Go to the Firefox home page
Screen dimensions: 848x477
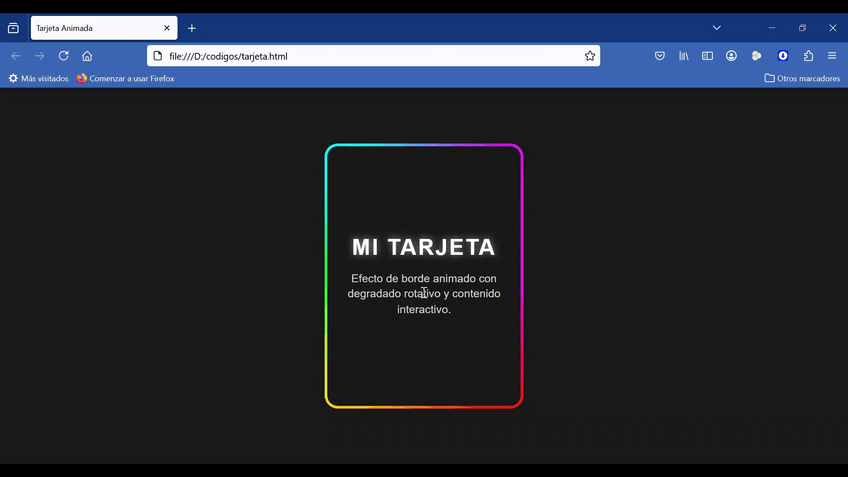(87, 56)
